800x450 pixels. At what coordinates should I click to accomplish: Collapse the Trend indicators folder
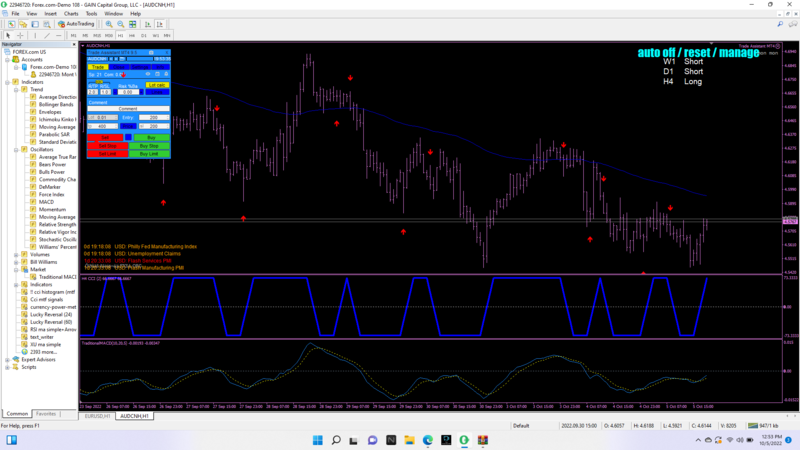click(x=16, y=89)
